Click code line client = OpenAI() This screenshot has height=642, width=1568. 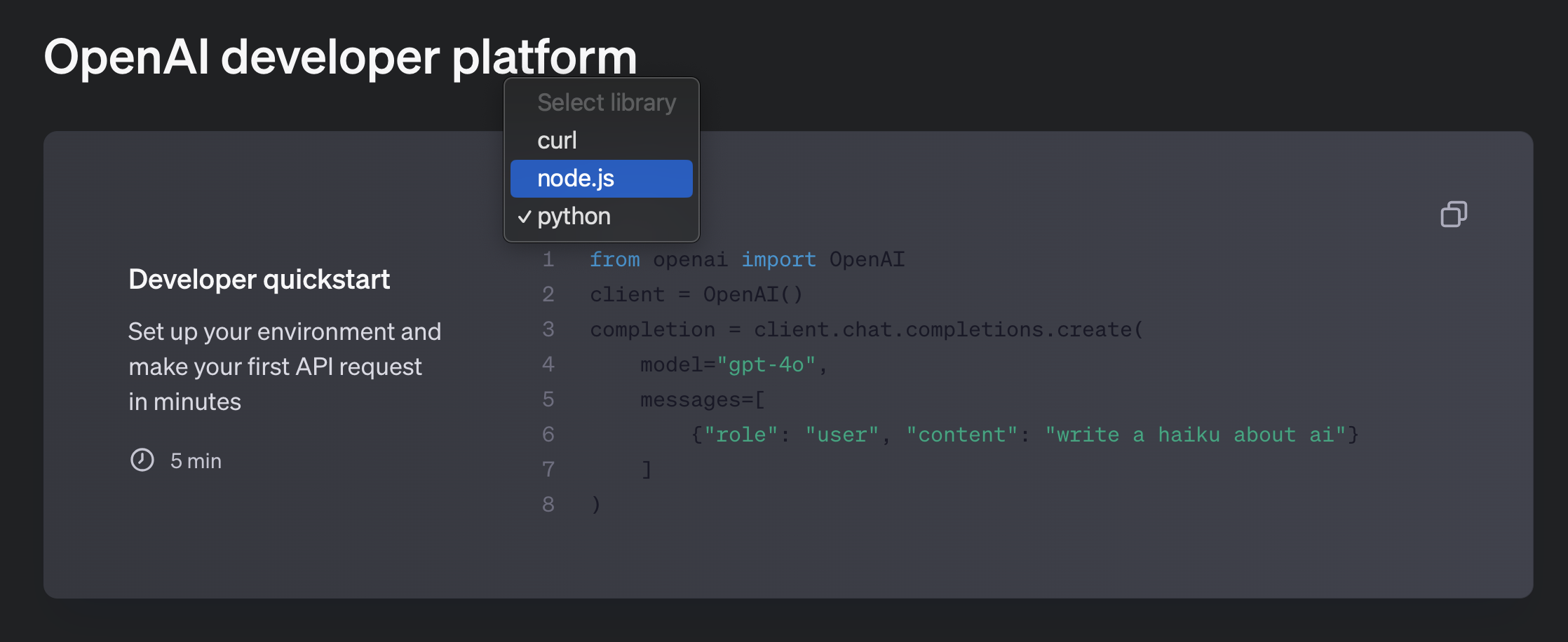pos(696,294)
